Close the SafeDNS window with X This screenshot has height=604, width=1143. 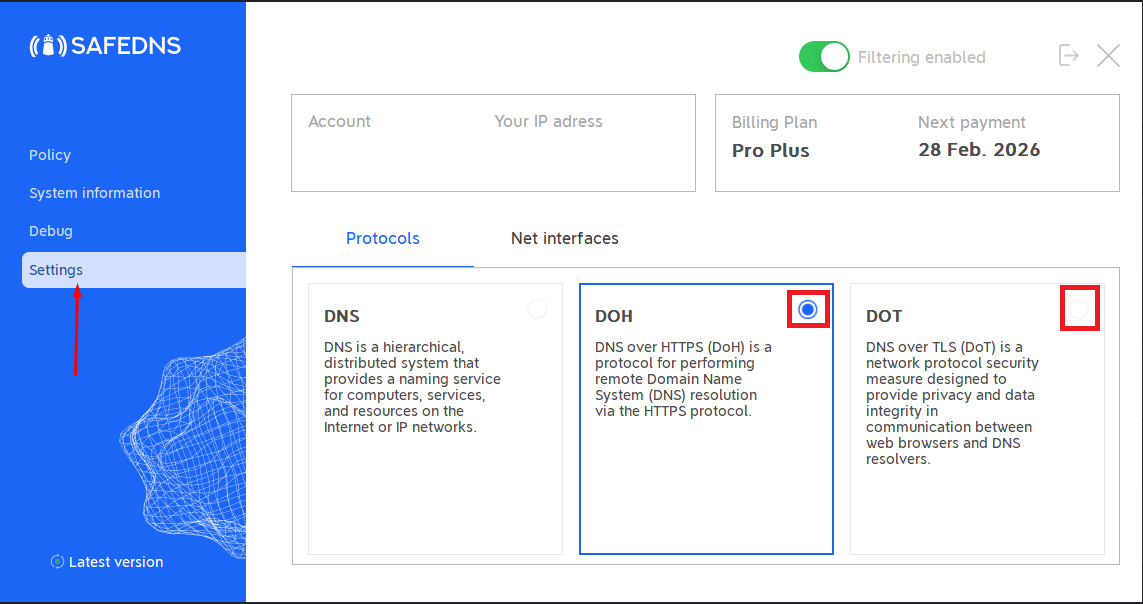point(1108,56)
